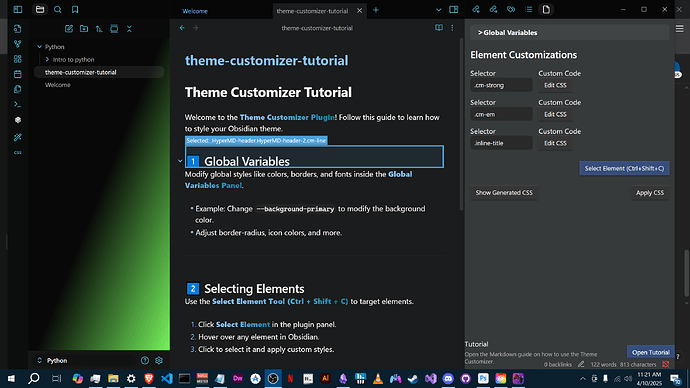Open theme-customizer-tutorial in file tree
This screenshot has height=388, width=690.
(99, 72)
